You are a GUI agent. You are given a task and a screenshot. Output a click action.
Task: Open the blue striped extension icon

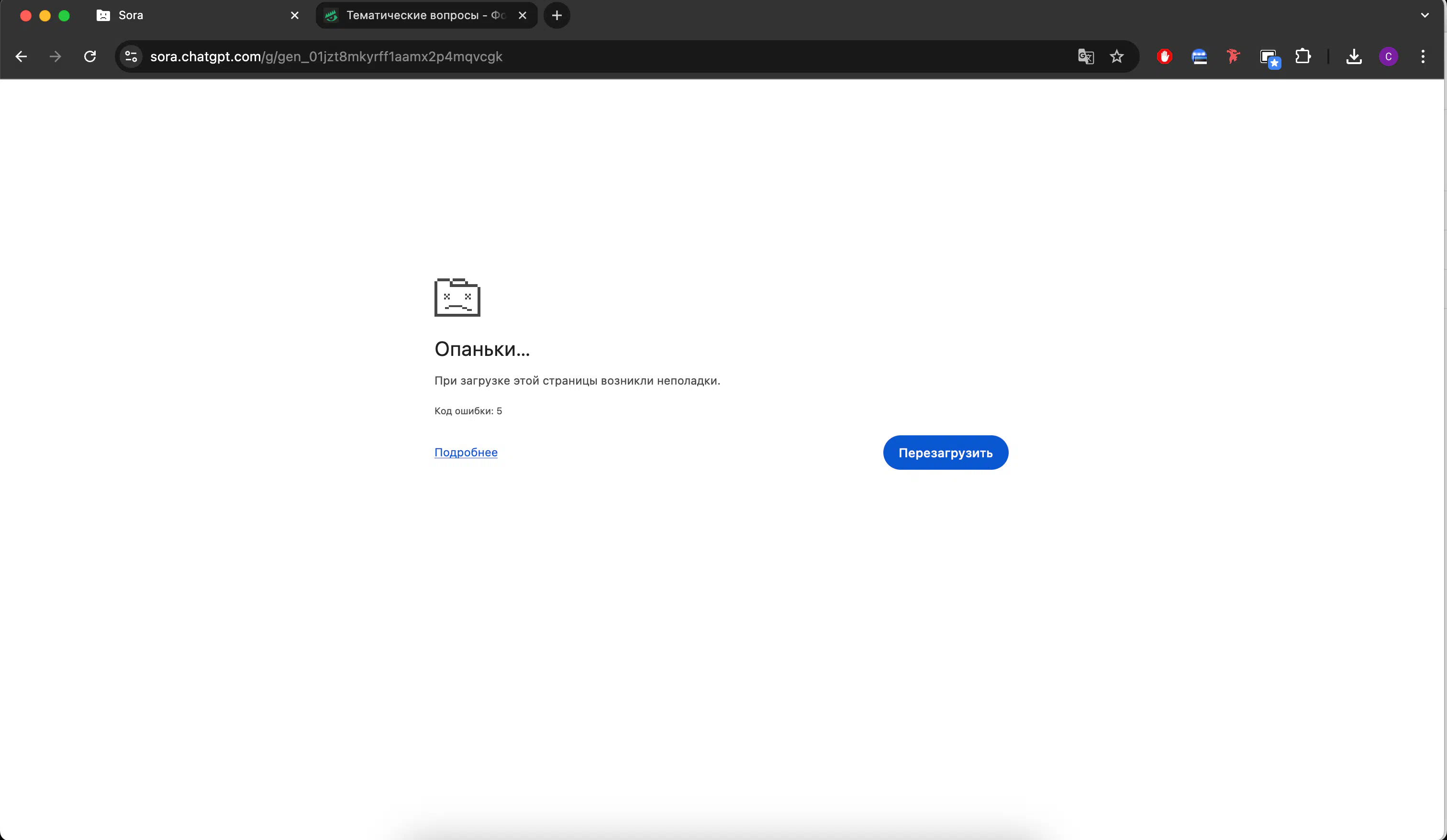click(1199, 56)
